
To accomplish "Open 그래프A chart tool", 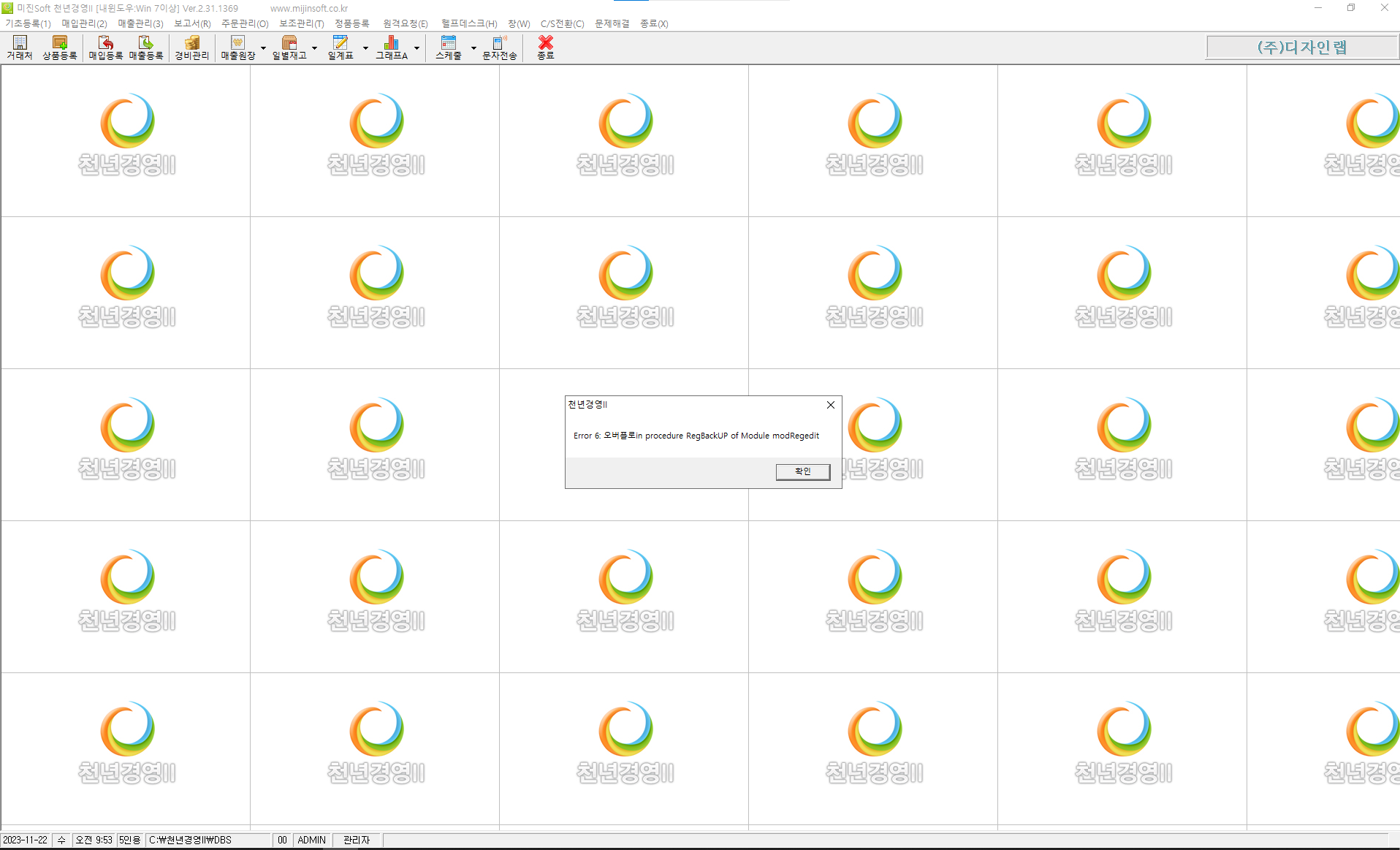I will click(392, 48).
